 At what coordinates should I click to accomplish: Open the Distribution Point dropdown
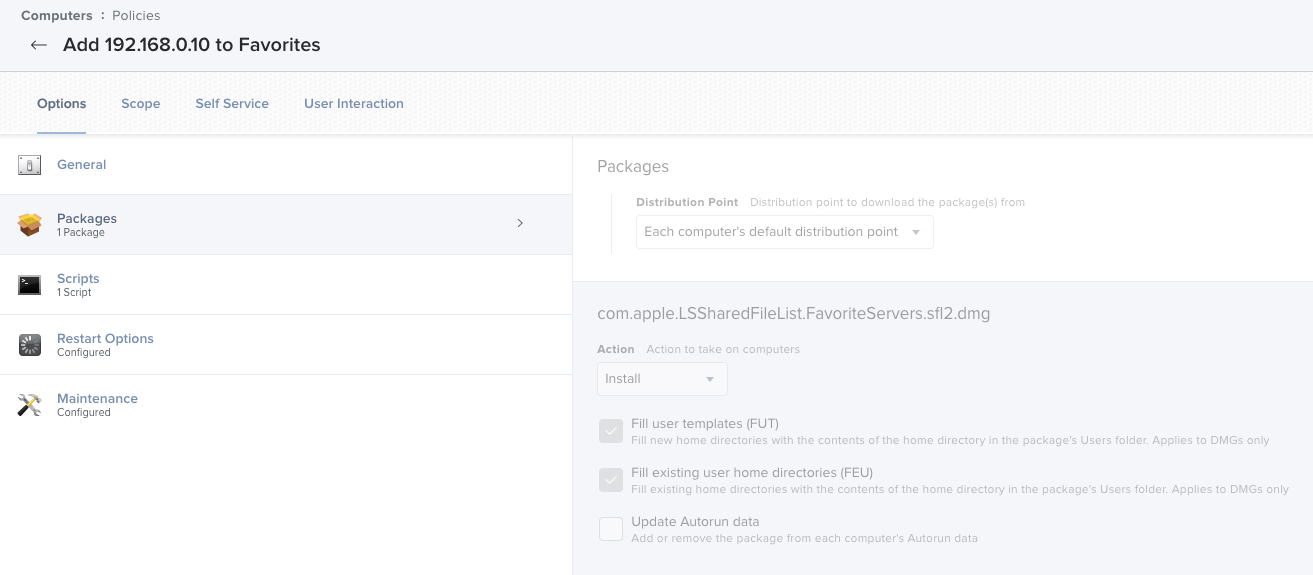point(785,232)
